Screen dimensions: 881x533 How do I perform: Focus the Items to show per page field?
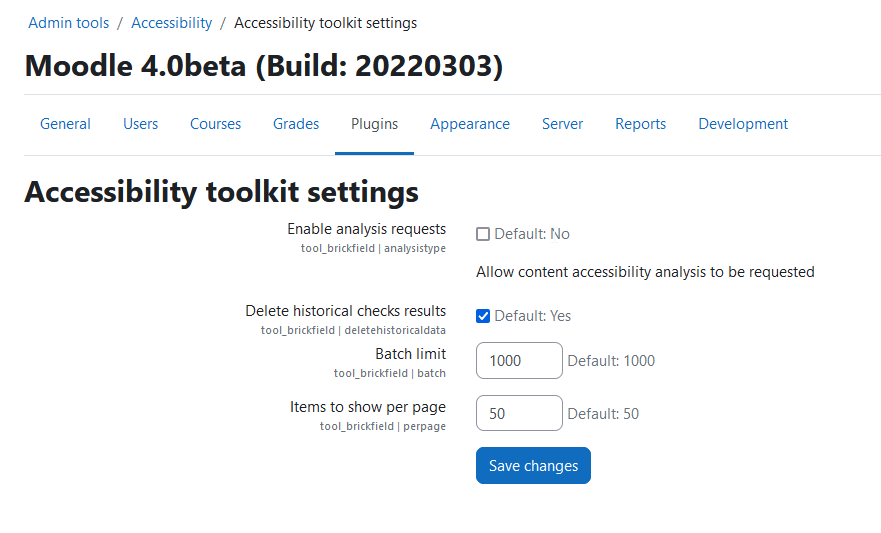(519, 413)
